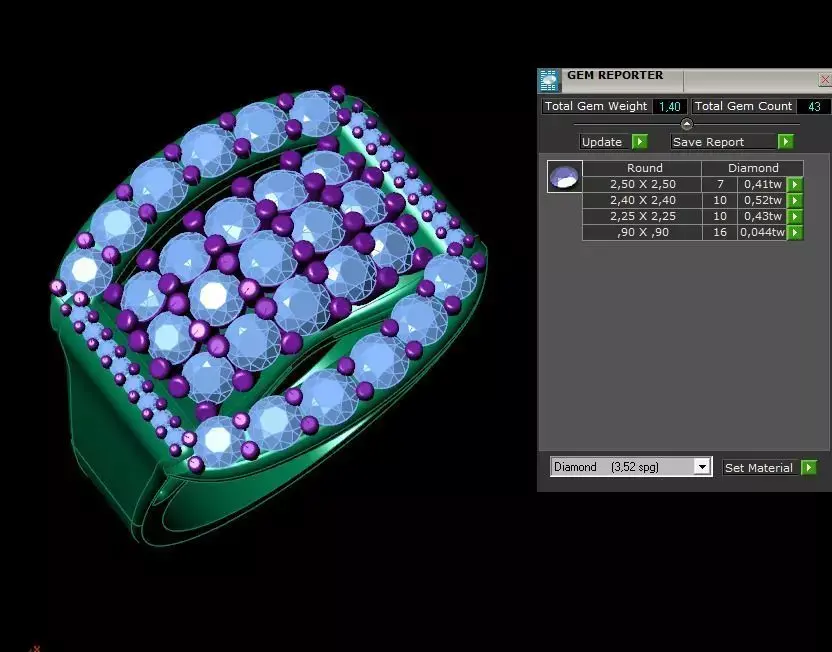Screen dimensions: 832x652
Task: Expand the panel divider arrow below Total Gem Weight
Action: click(x=686, y=123)
